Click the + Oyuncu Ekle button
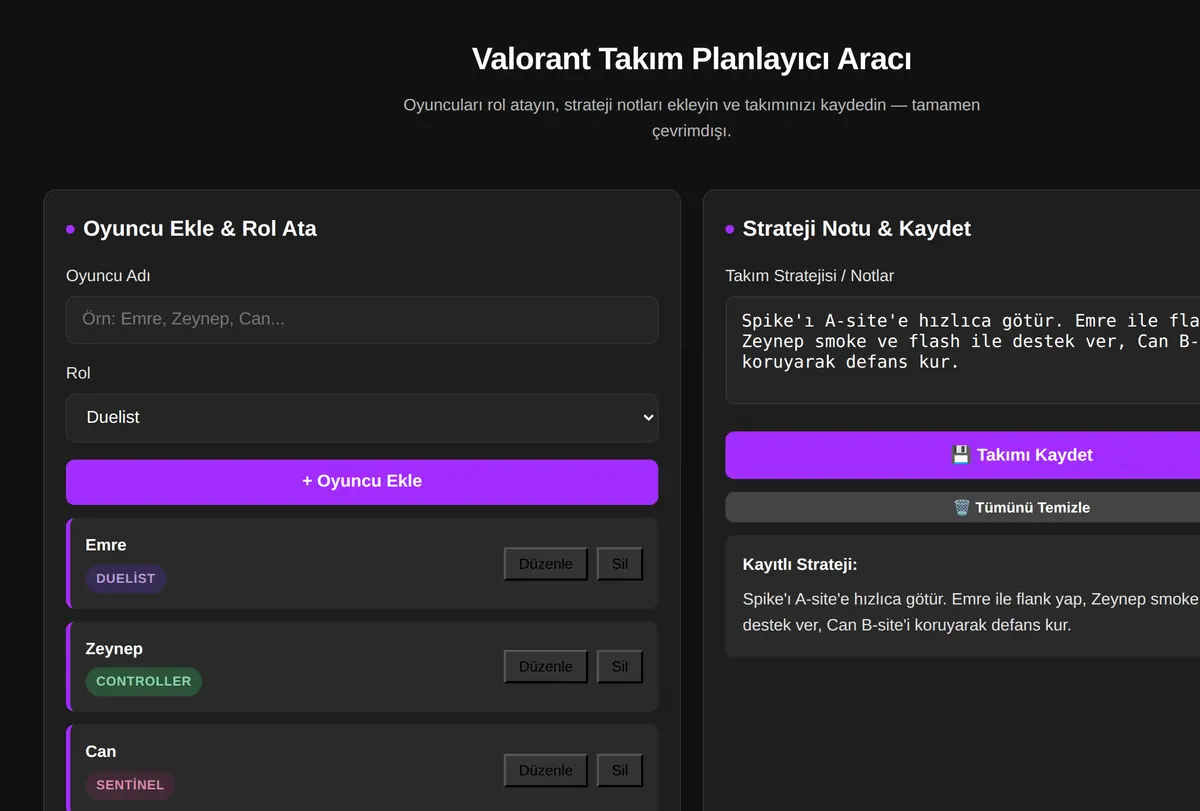The height and width of the screenshot is (811, 1200). tap(362, 481)
